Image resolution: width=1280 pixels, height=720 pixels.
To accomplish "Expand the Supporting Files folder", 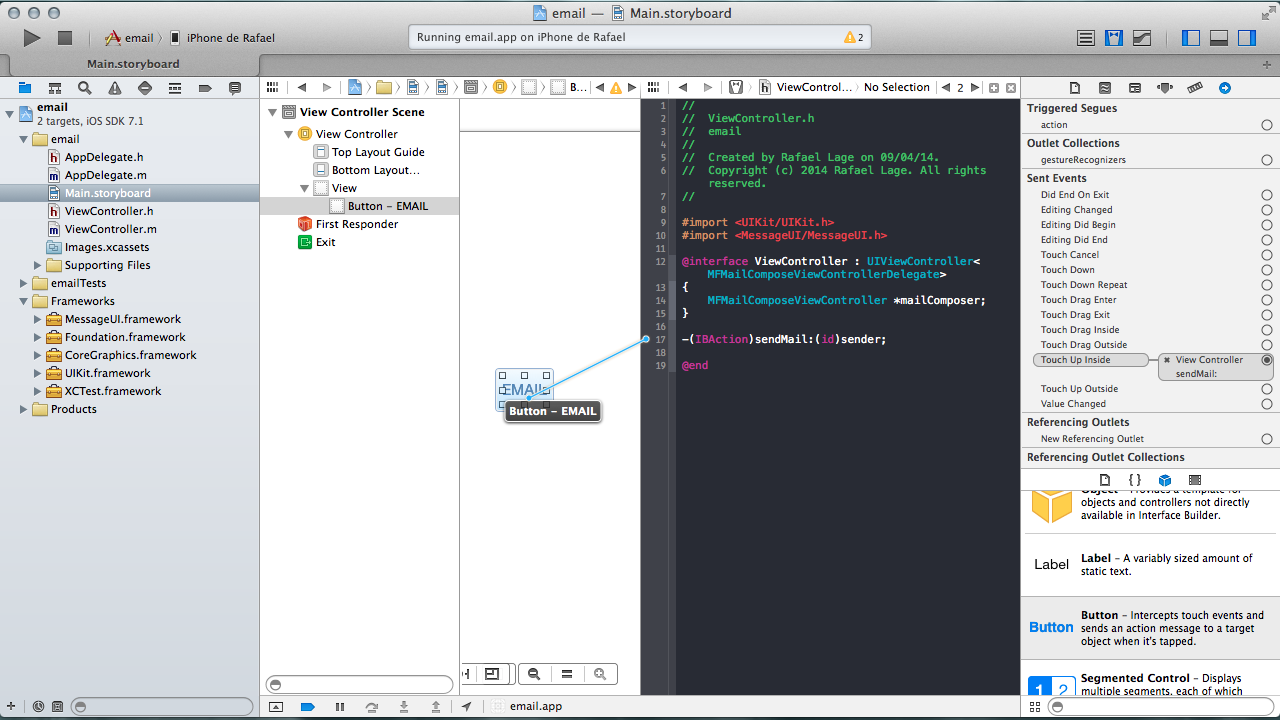I will click(x=38, y=265).
